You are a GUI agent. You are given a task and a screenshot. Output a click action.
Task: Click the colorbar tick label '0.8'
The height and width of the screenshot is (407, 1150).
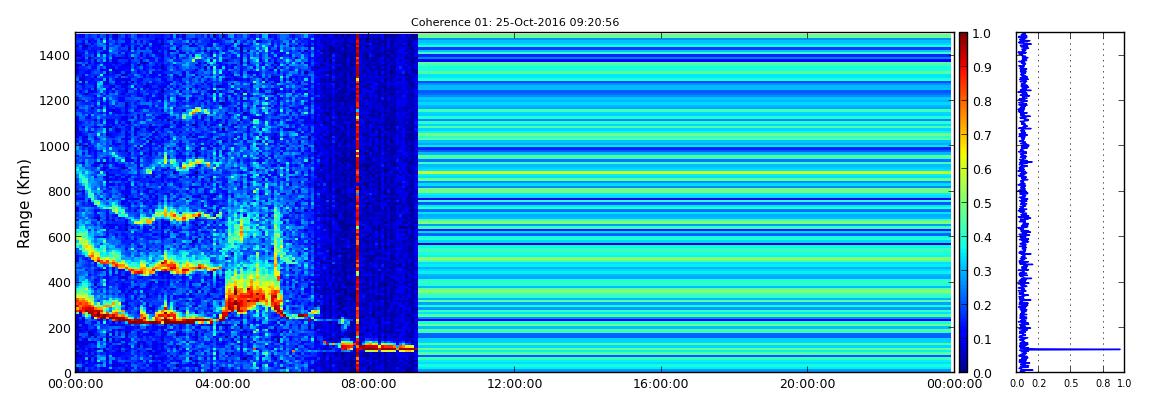coord(982,102)
